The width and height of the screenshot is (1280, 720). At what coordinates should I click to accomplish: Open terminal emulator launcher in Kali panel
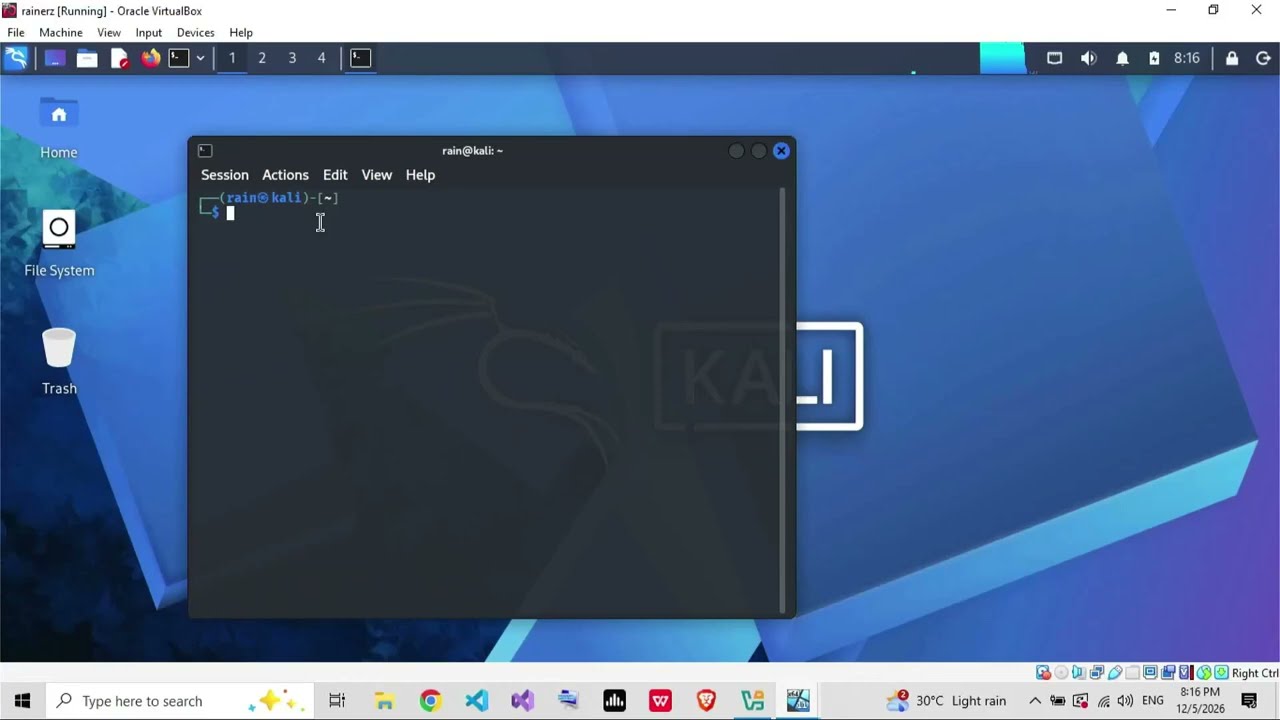click(x=179, y=58)
